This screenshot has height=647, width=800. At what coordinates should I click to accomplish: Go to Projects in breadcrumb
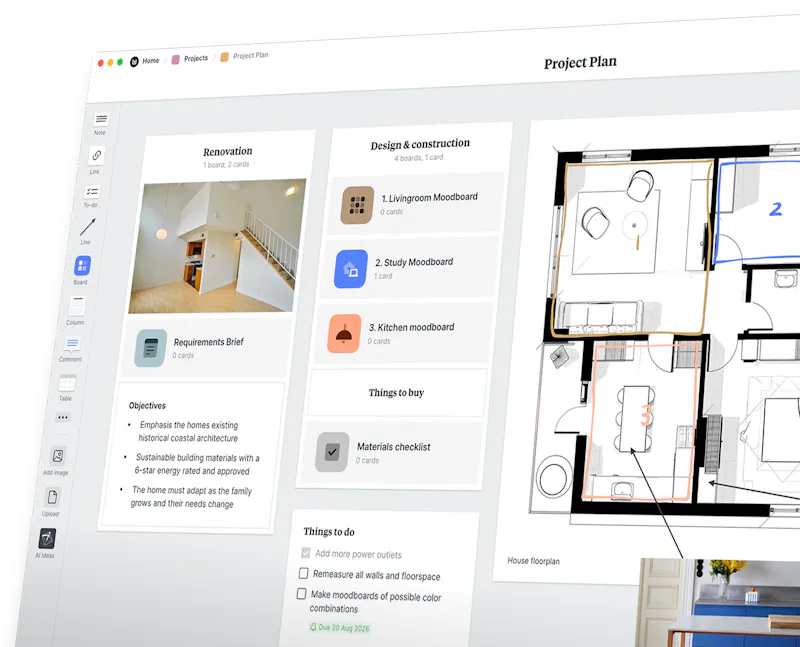196,58
